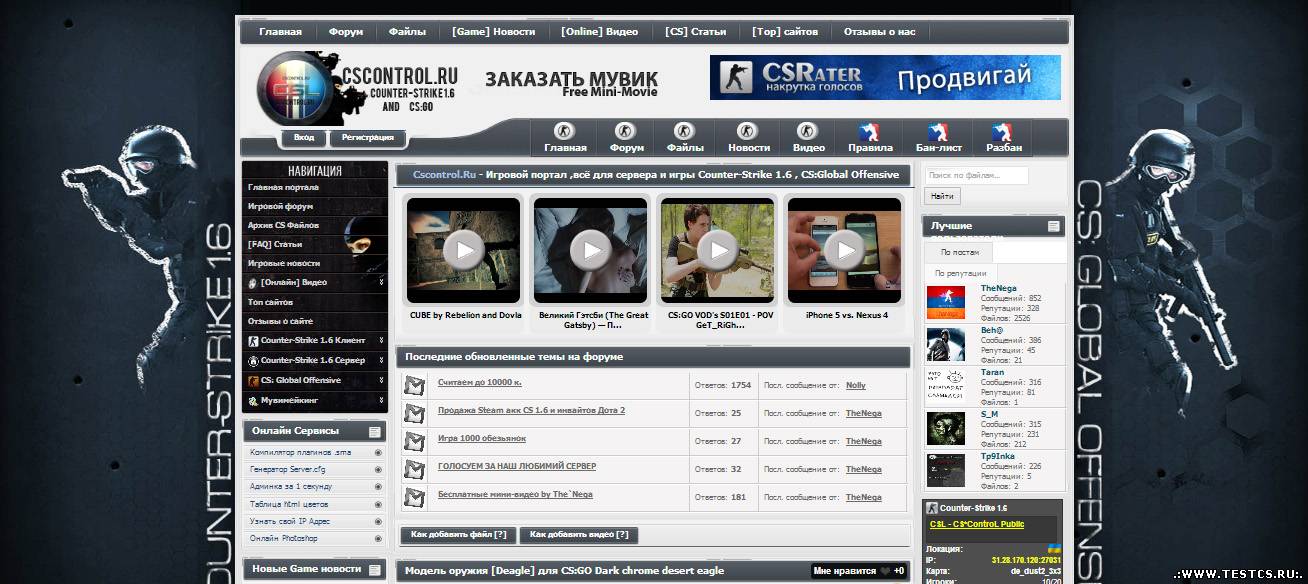
Task: Open '[CS] Статьи' in the top menu
Action: [696, 32]
